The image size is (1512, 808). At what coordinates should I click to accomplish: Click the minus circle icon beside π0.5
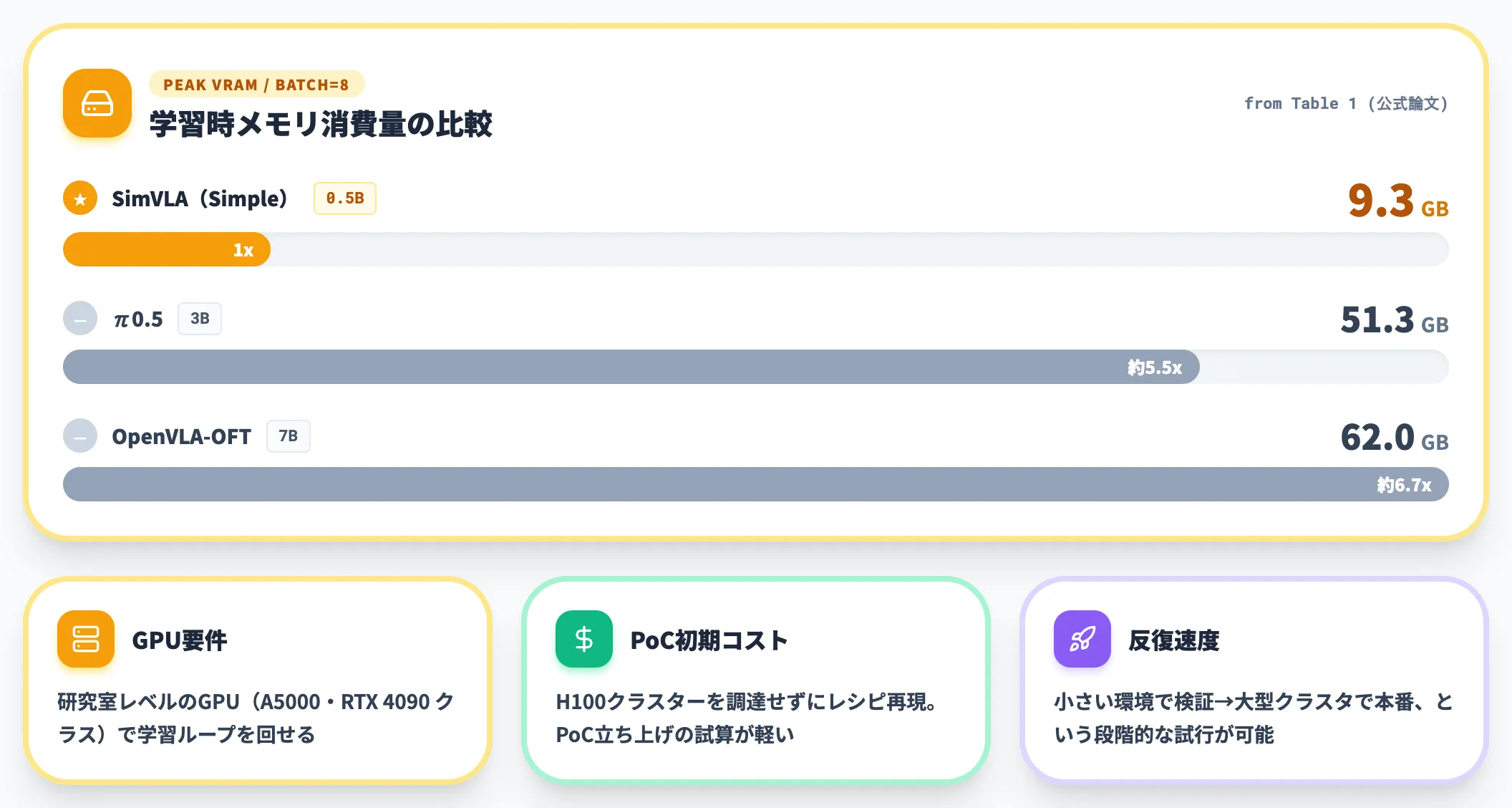pos(80,319)
